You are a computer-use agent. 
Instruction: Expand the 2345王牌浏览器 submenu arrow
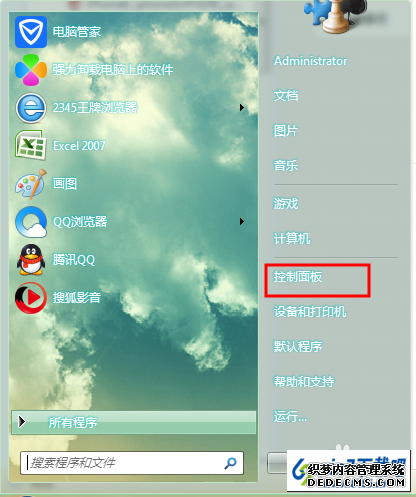pyautogui.click(x=242, y=108)
